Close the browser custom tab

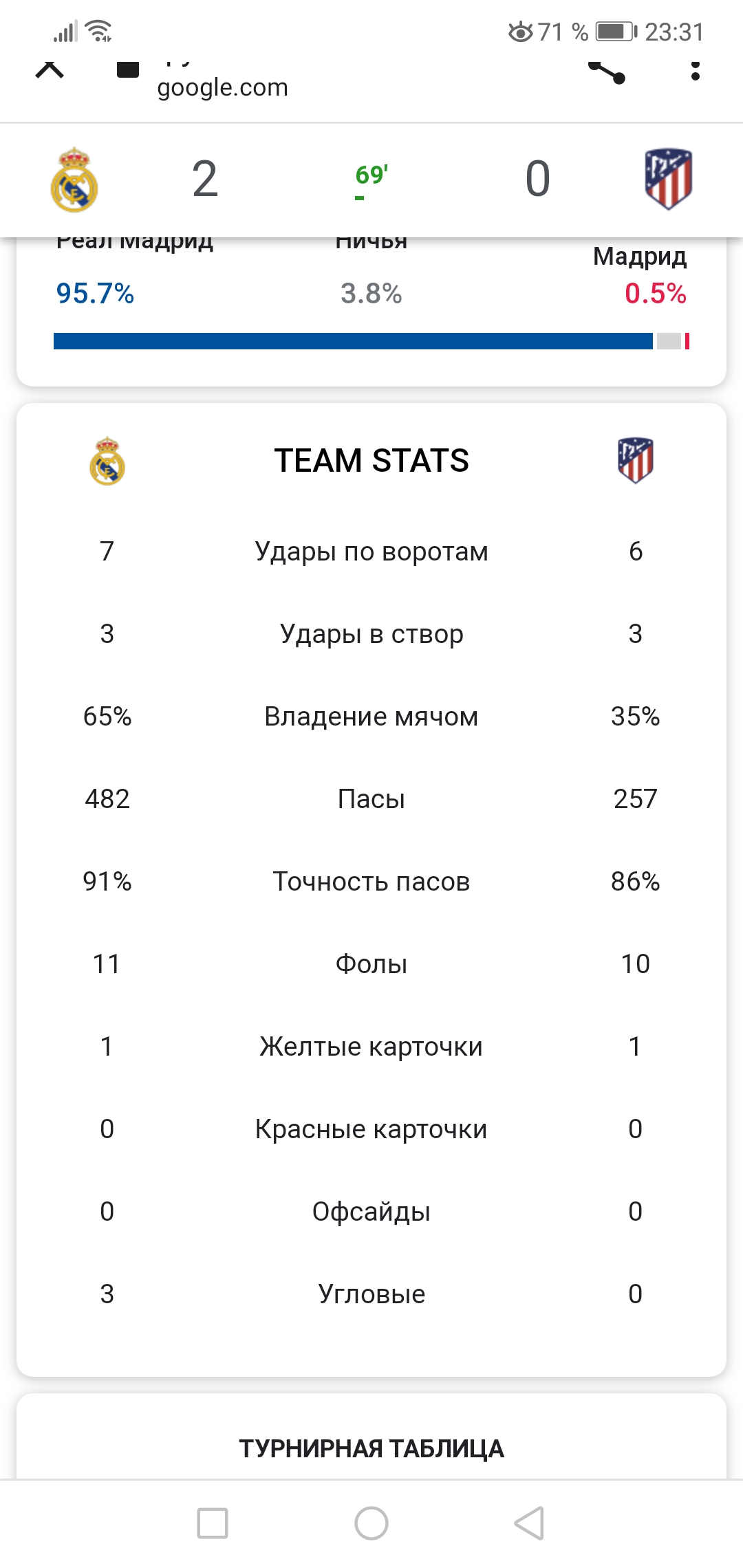pos(50,69)
